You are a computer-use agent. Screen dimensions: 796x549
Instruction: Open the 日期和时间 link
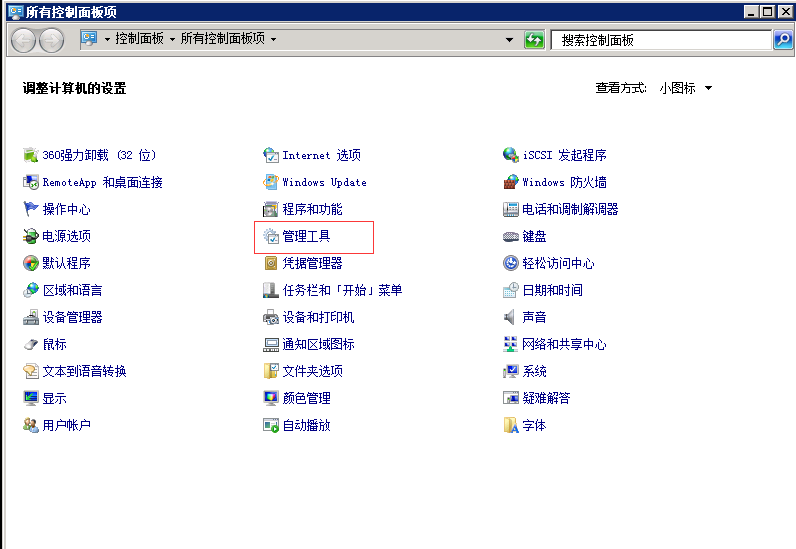tap(552, 291)
